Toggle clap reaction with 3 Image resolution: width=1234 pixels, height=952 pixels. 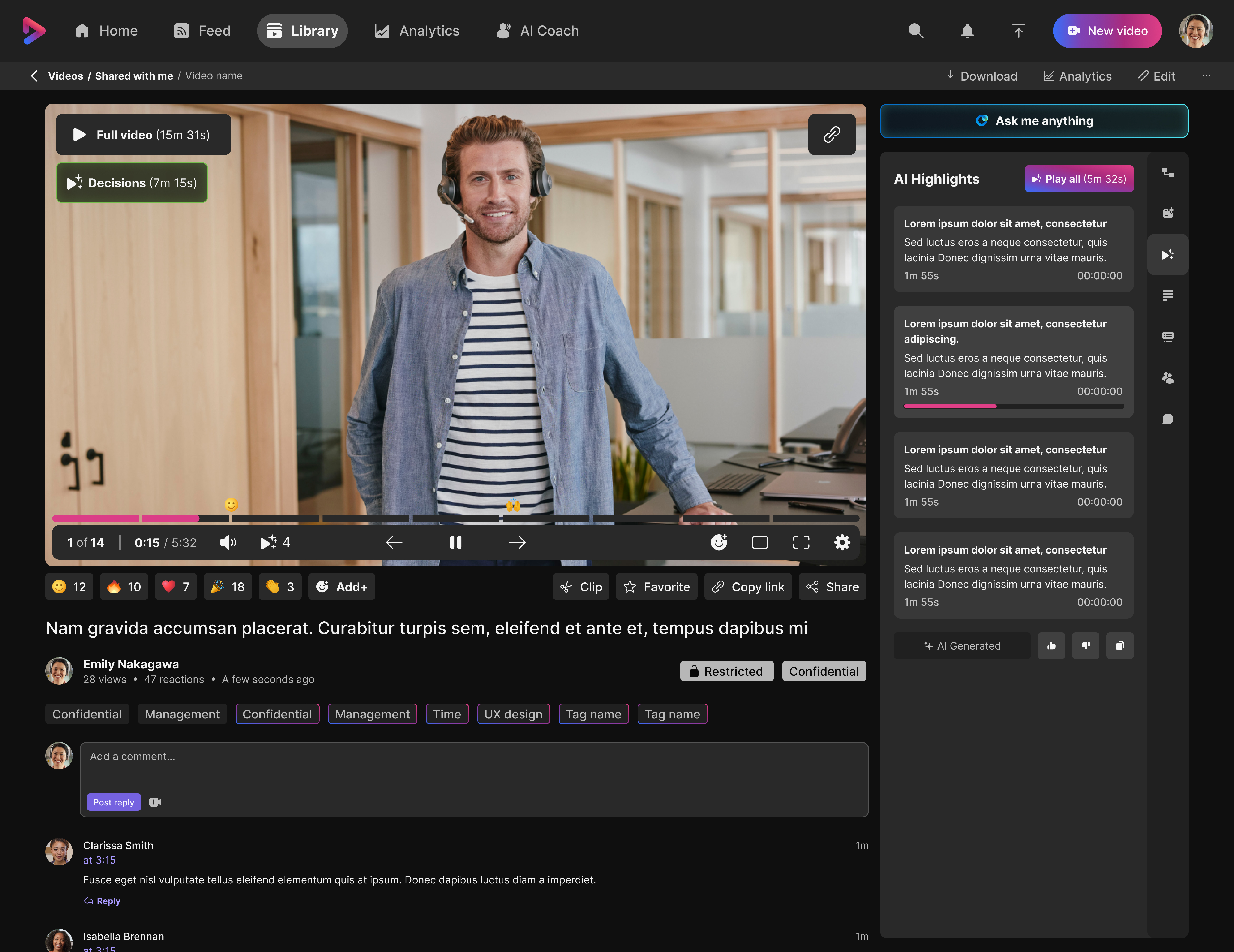click(x=280, y=587)
